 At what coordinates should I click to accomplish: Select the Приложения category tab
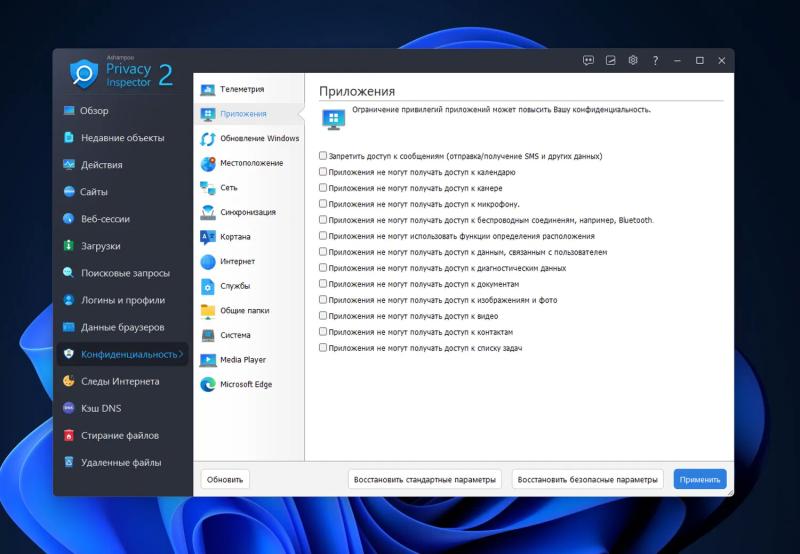(248, 114)
